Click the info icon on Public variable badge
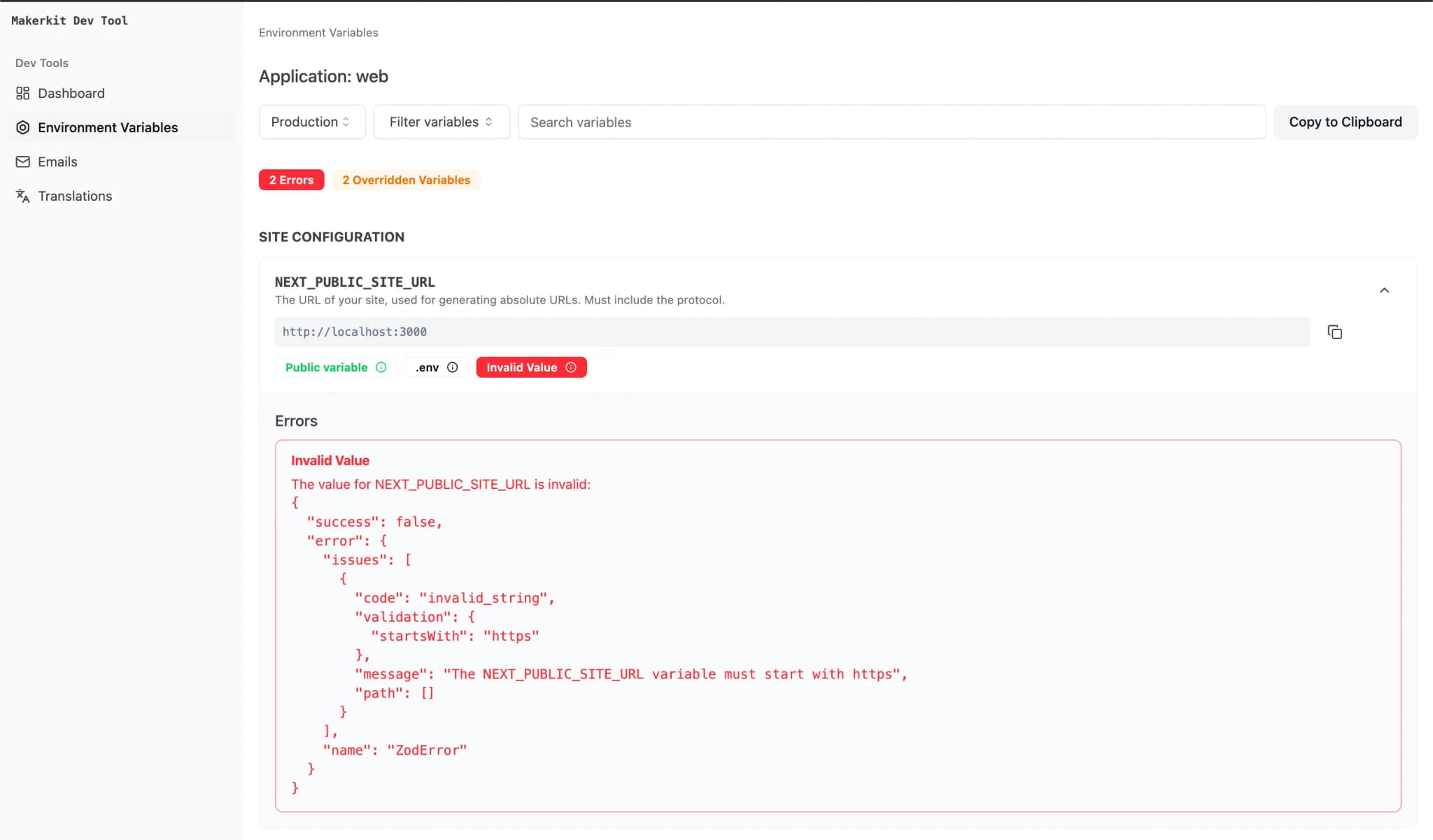Image resolution: width=1433 pixels, height=840 pixels. [381, 366]
